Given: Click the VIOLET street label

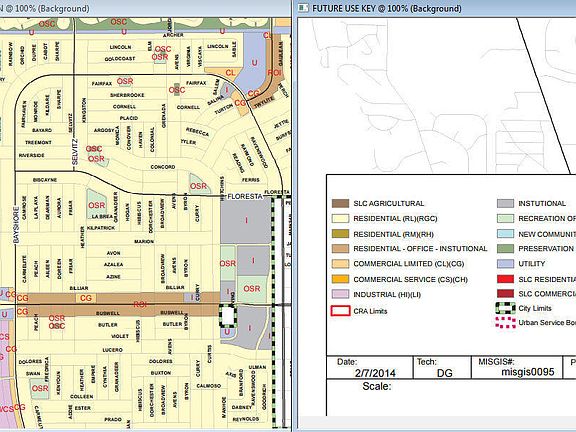Looking at the screenshot, I should pyautogui.click(x=120, y=336).
